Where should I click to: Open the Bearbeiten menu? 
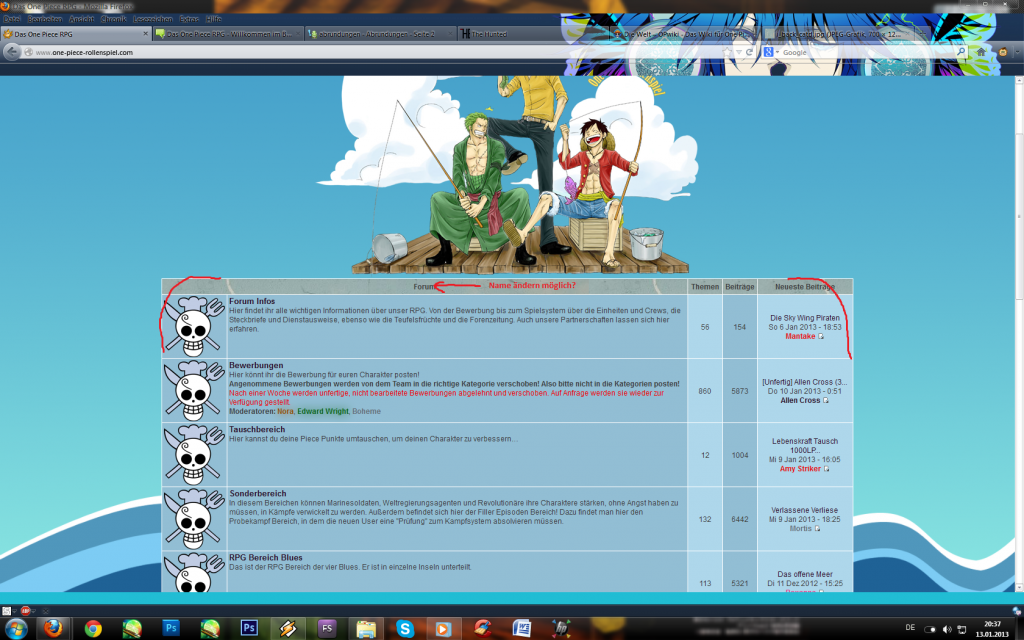44,19
